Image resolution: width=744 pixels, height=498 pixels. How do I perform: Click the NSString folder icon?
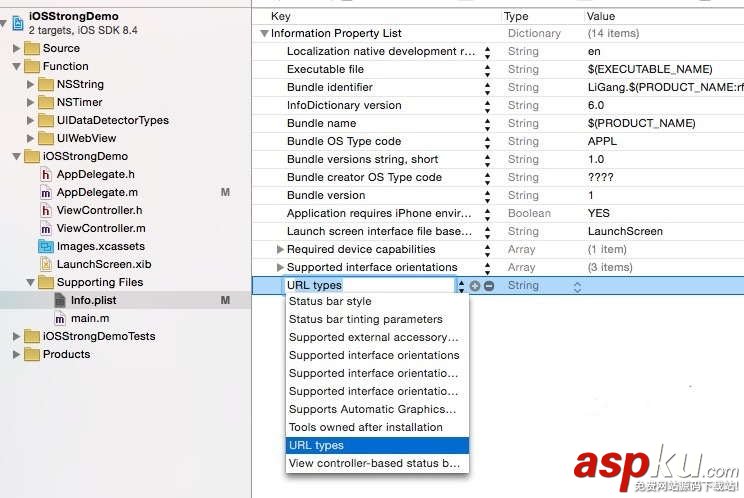46,84
